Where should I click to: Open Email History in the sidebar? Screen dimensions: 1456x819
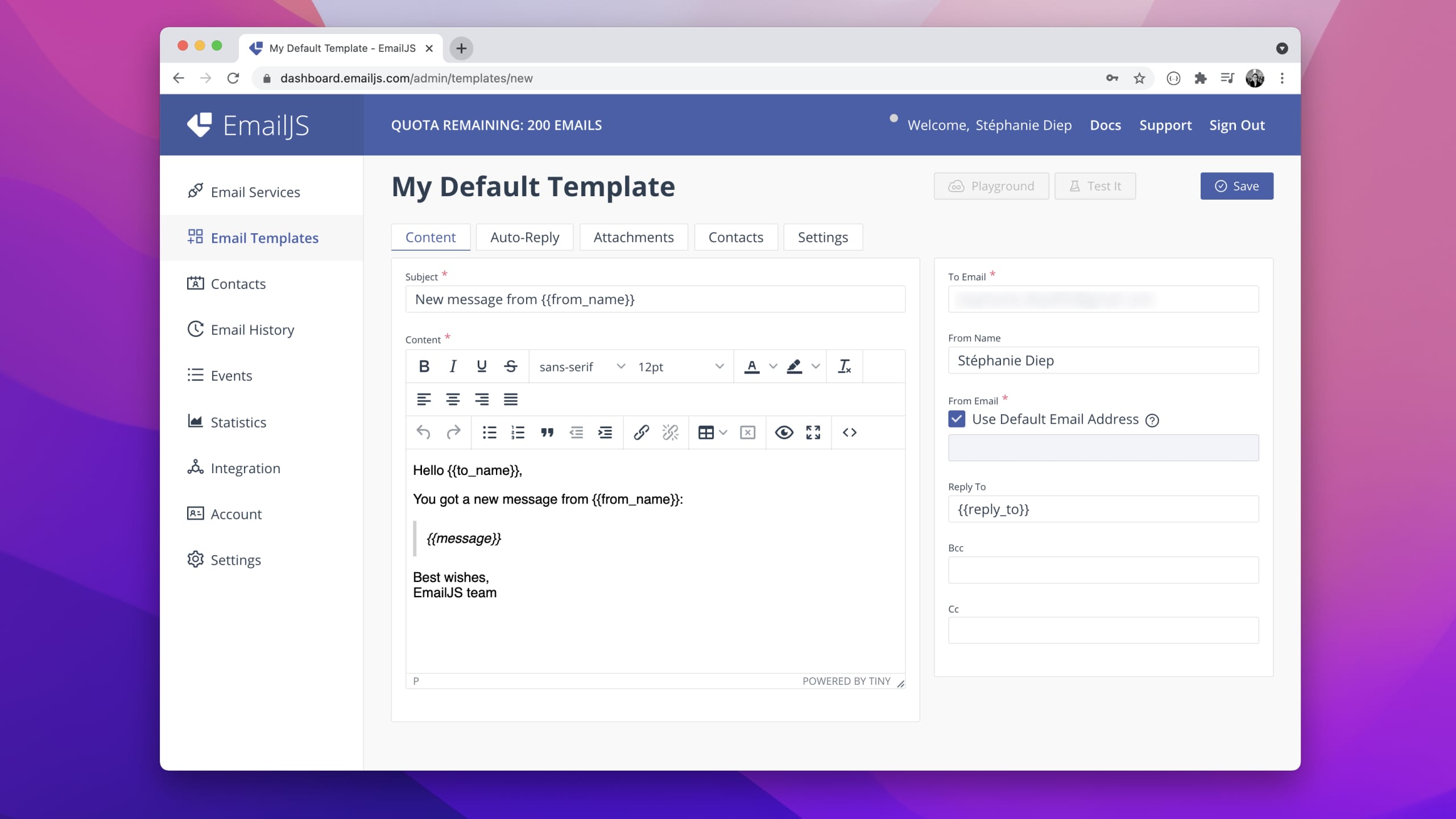point(252,329)
